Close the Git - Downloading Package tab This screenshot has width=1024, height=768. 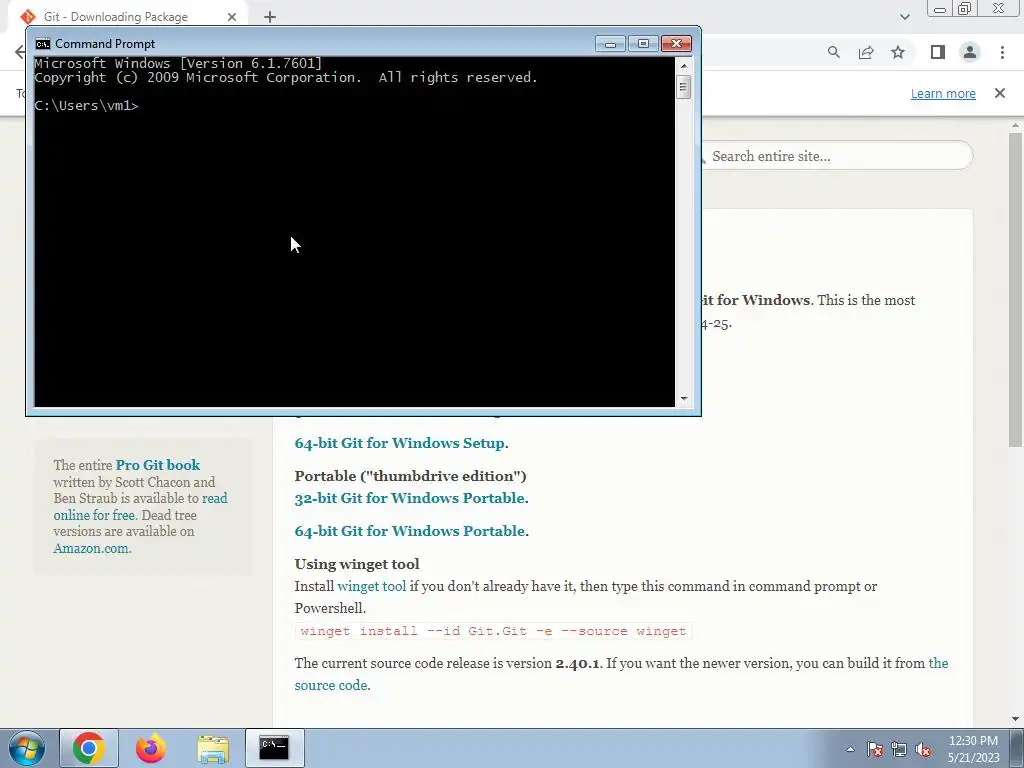coord(232,17)
